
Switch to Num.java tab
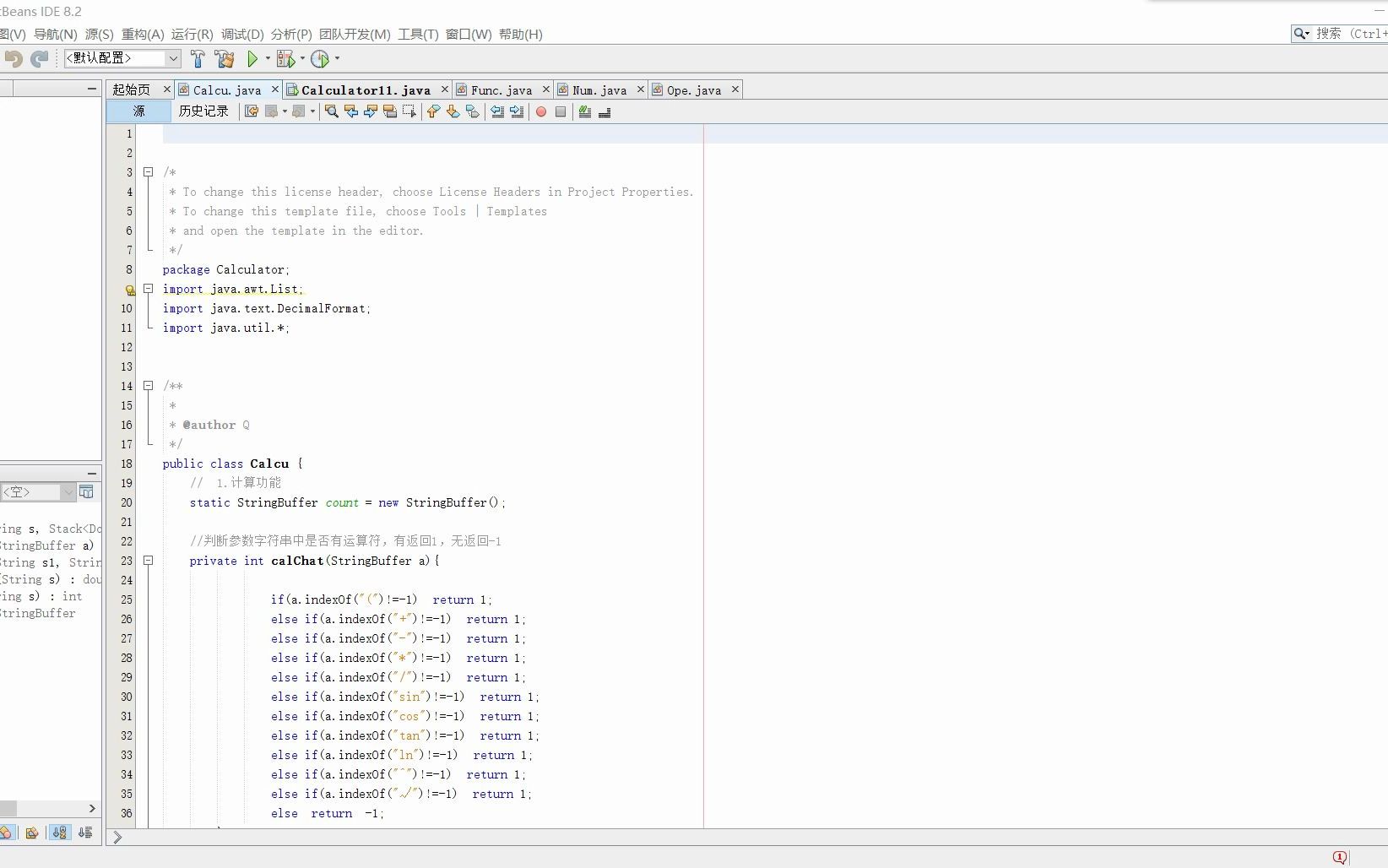[x=599, y=90]
